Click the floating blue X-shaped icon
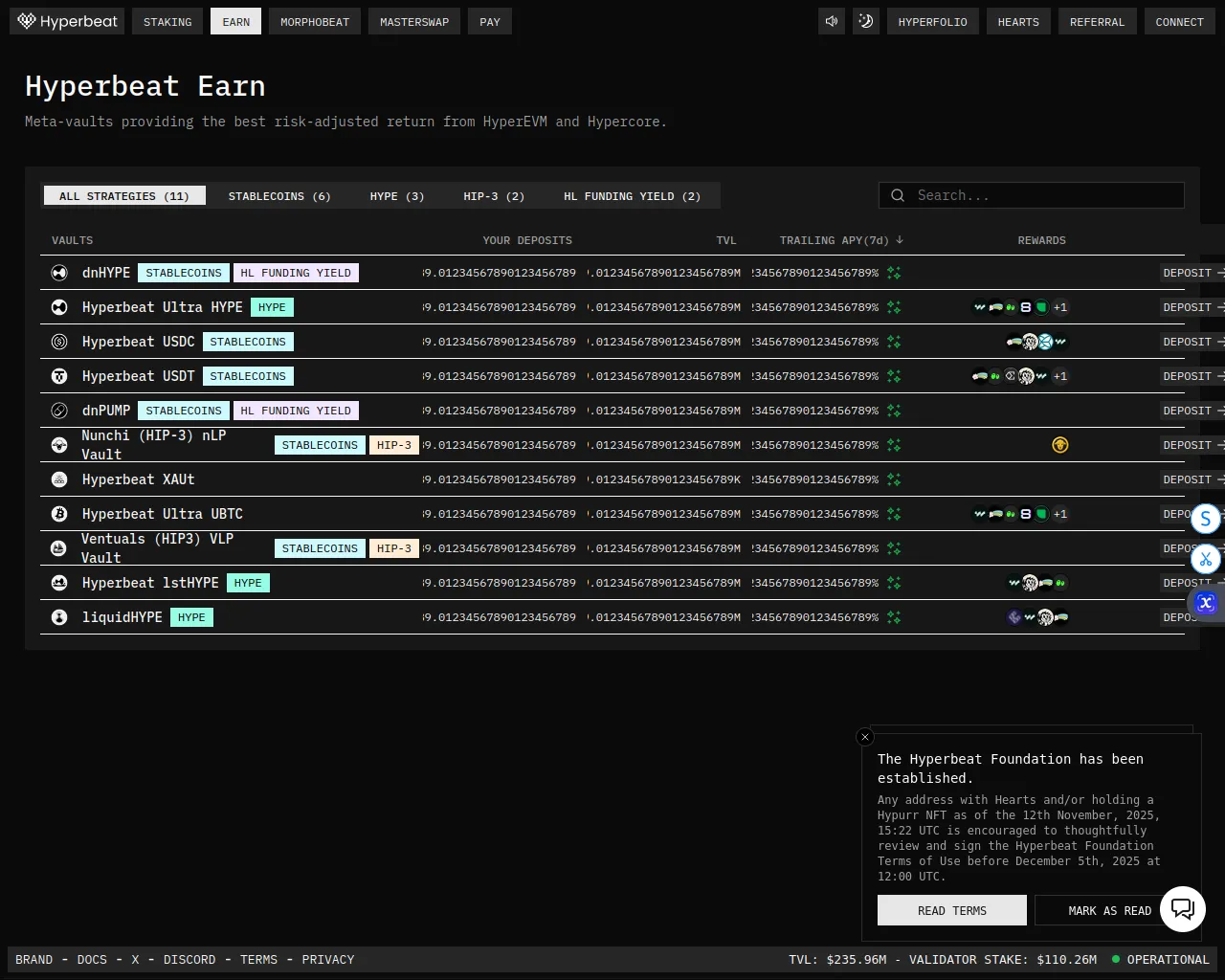 pyautogui.click(x=1206, y=602)
